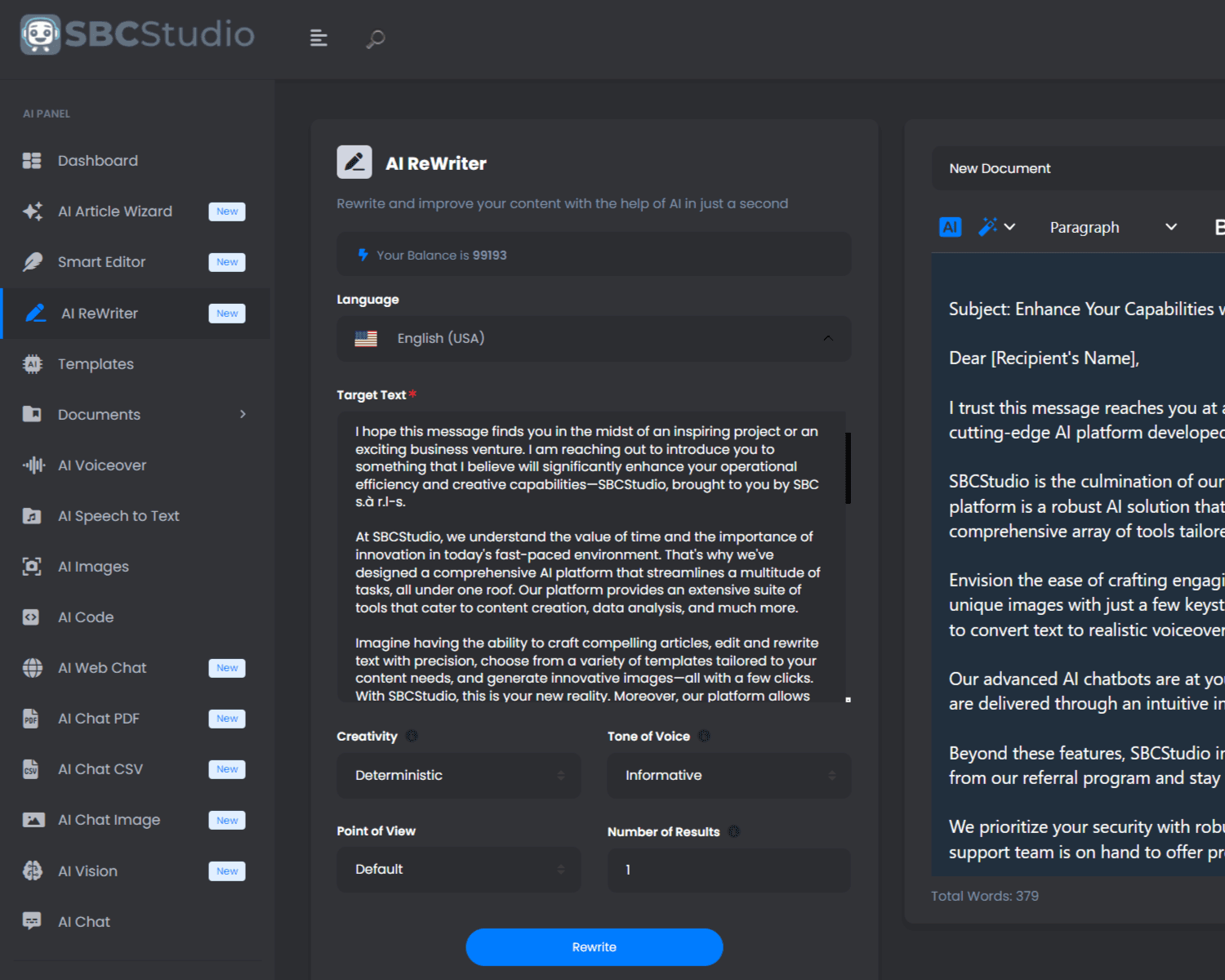The width and height of the screenshot is (1225, 980).
Task: Click 'Your Balance is 99193' text
Action: (x=441, y=255)
